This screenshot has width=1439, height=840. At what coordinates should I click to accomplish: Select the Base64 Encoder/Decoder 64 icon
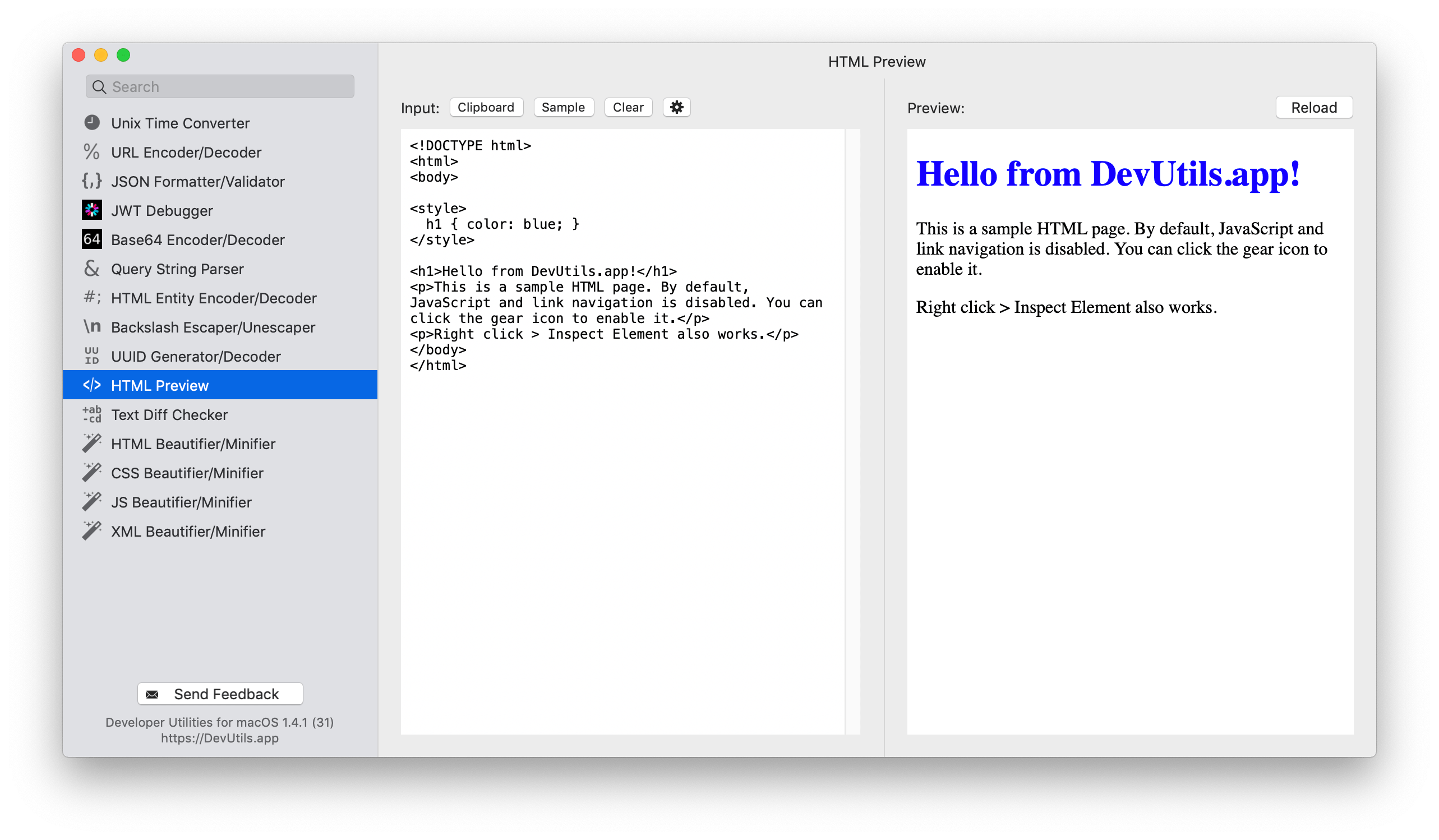(x=92, y=239)
